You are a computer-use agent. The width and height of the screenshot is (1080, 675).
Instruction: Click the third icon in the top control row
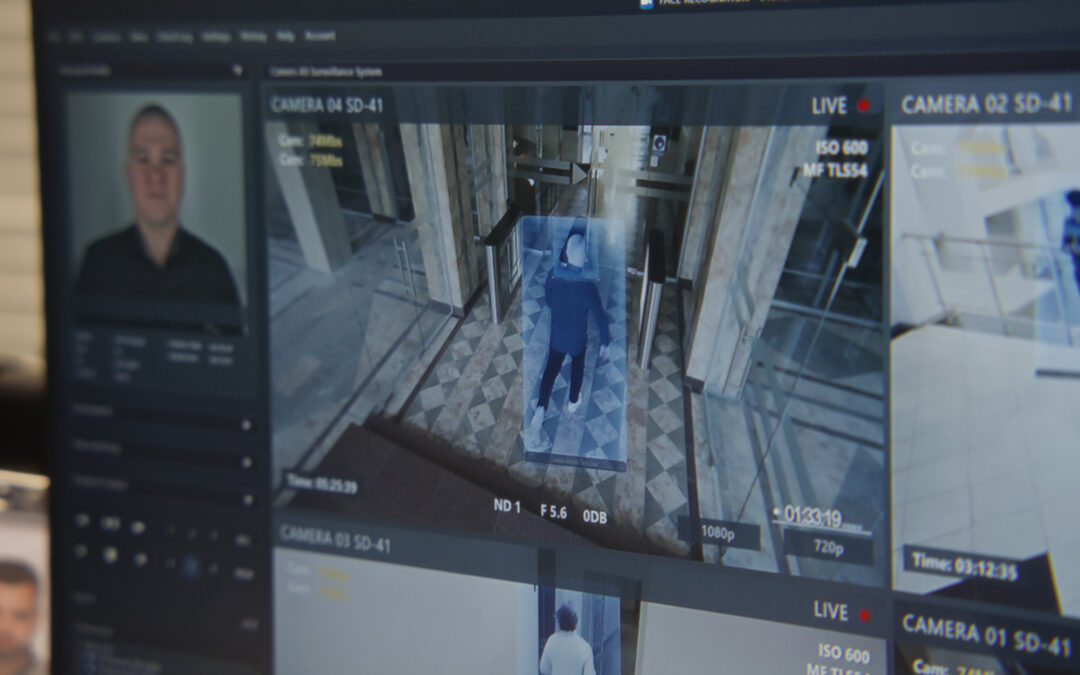click(x=138, y=525)
